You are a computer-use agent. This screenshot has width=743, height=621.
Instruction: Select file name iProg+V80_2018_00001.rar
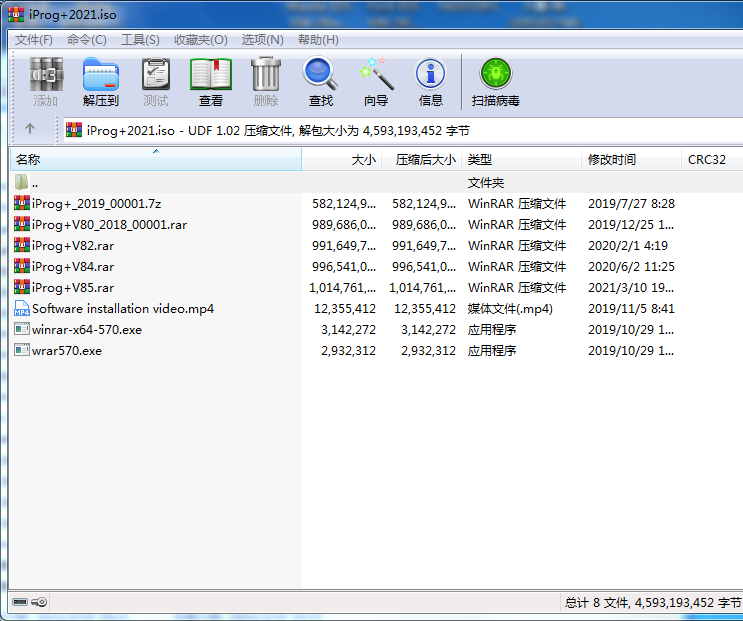pyautogui.click(x=109, y=225)
